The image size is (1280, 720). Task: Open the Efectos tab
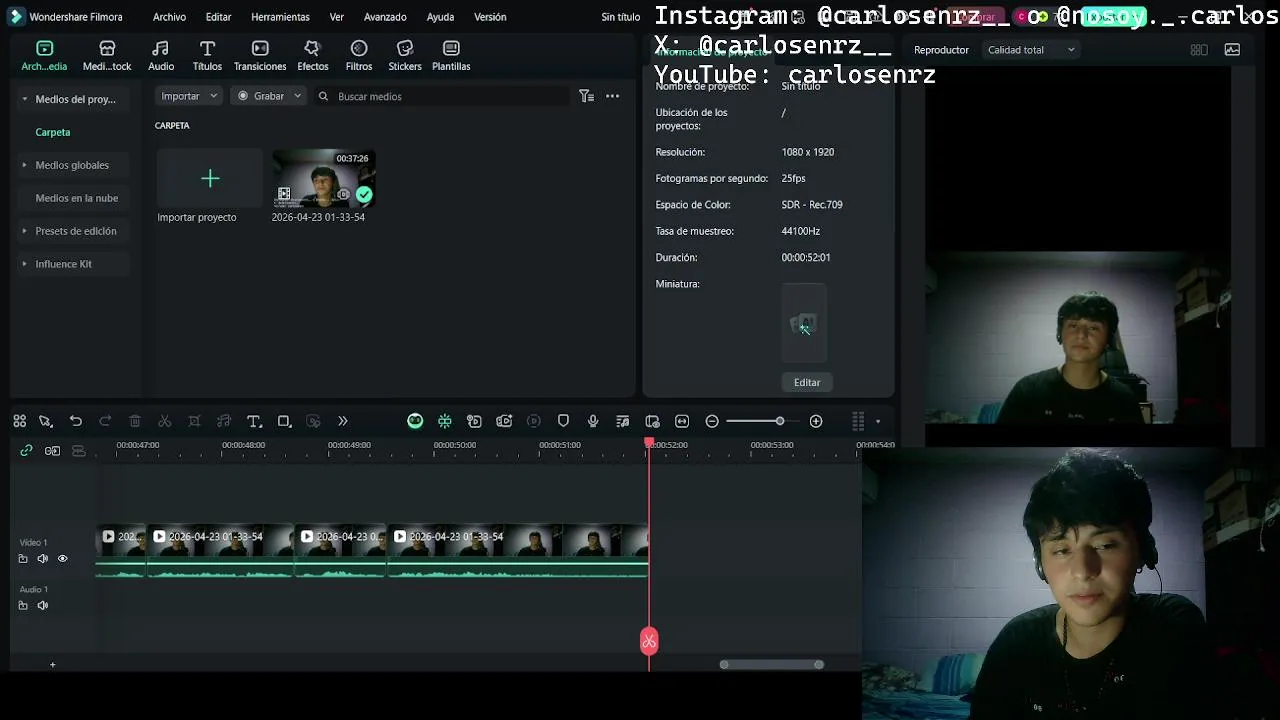click(312, 56)
